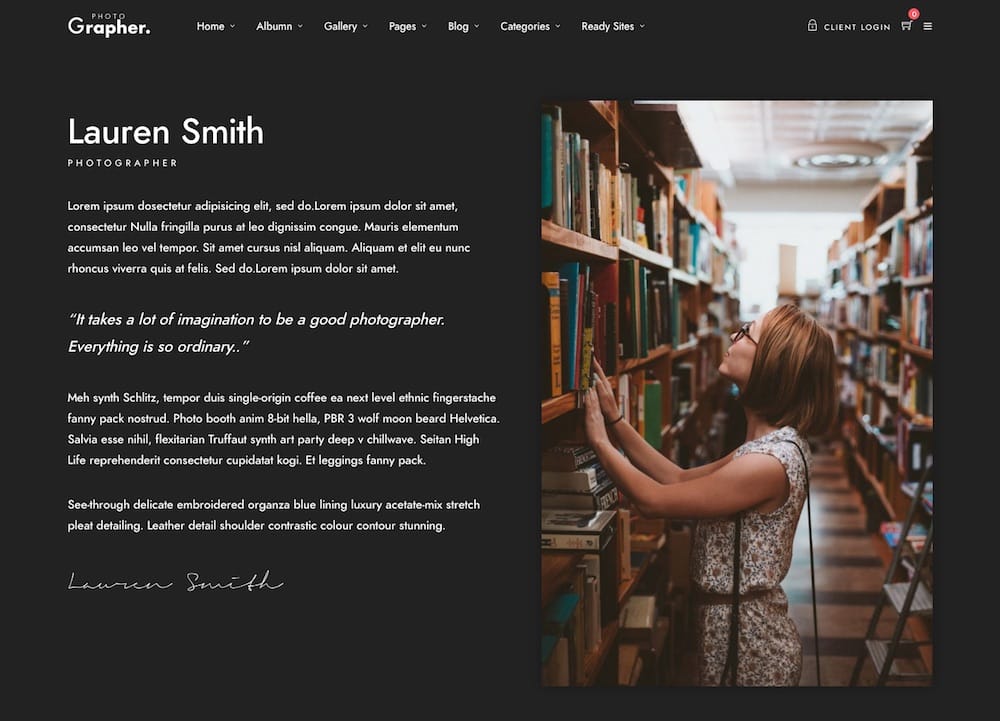Click the Client Login link
This screenshot has height=721, width=1000.
tap(857, 27)
